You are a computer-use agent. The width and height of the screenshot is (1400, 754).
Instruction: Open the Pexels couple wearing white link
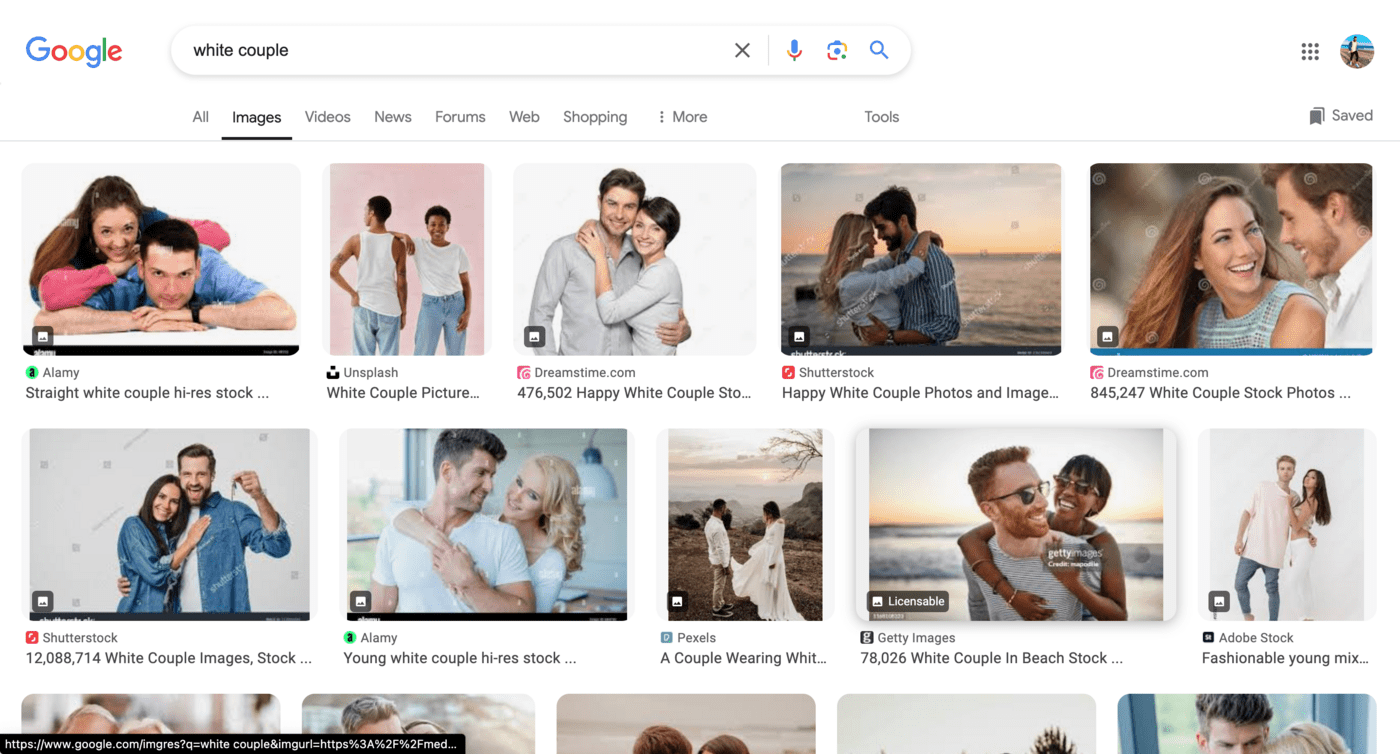pos(744,658)
